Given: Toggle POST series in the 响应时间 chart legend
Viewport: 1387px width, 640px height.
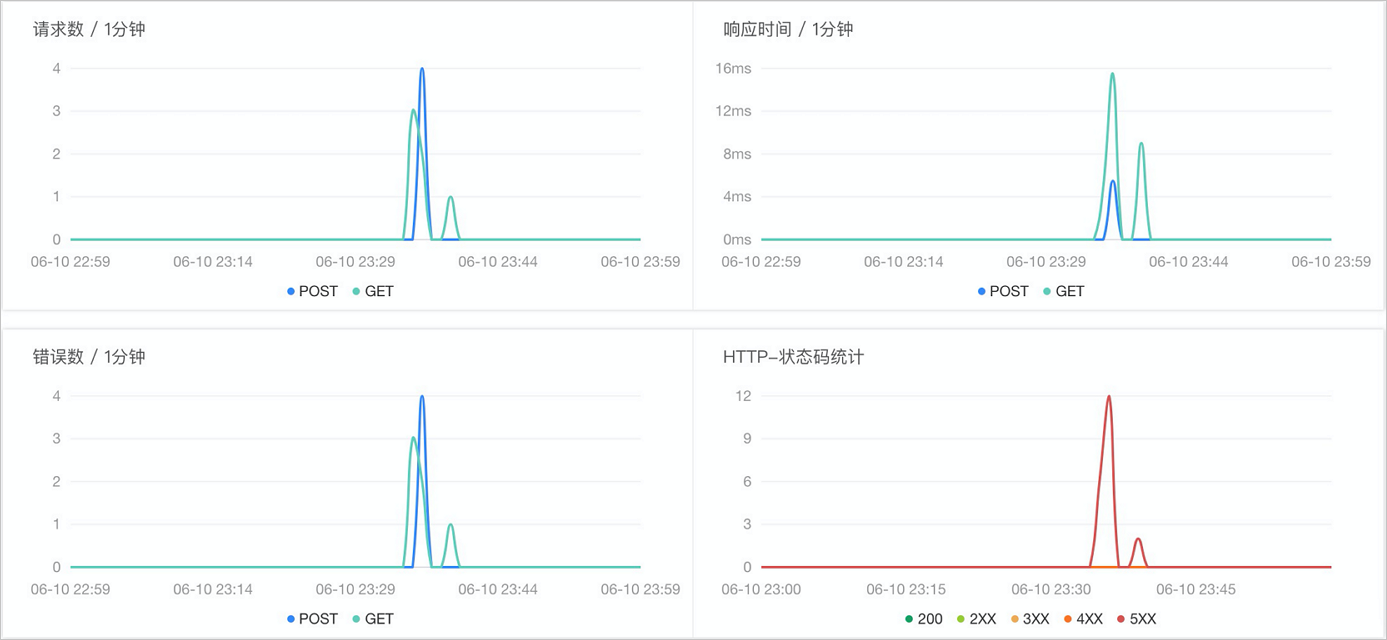Looking at the screenshot, I should coord(1003,291).
